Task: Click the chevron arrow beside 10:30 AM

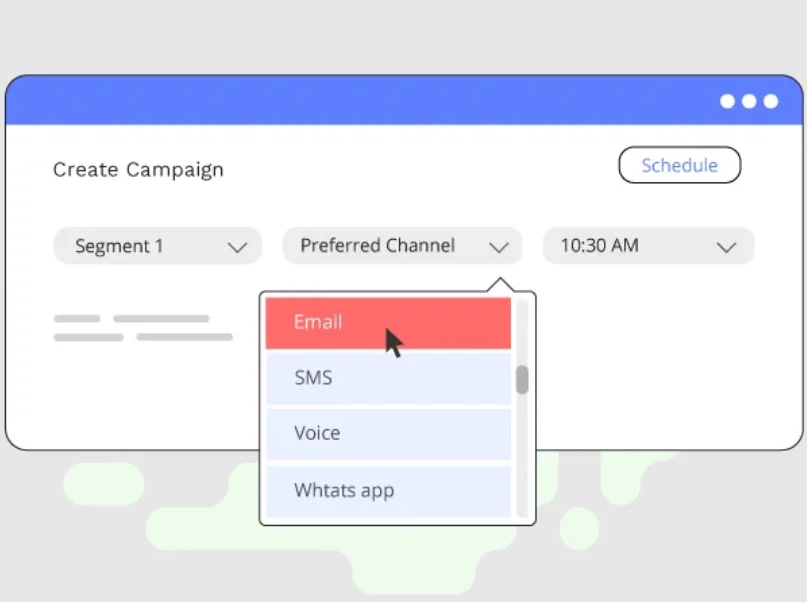Action: pyautogui.click(x=726, y=247)
